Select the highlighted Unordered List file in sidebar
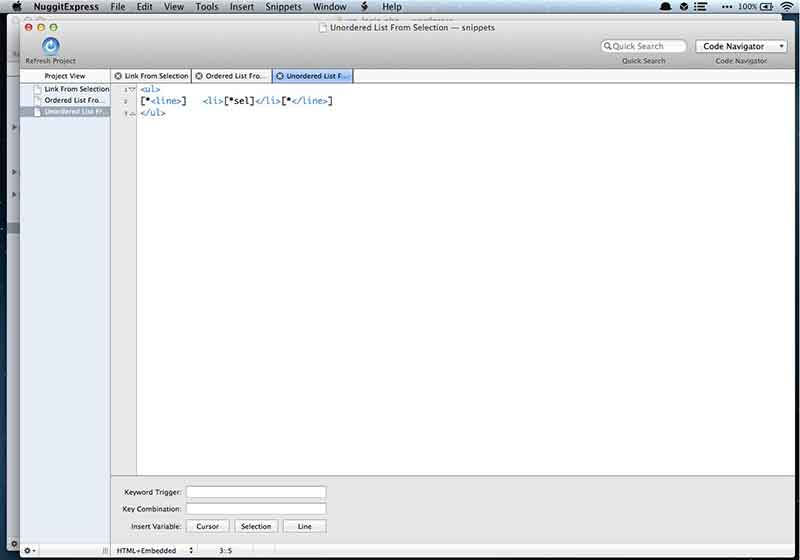The height and width of the screenshot is (560, 800). [65, 112]
